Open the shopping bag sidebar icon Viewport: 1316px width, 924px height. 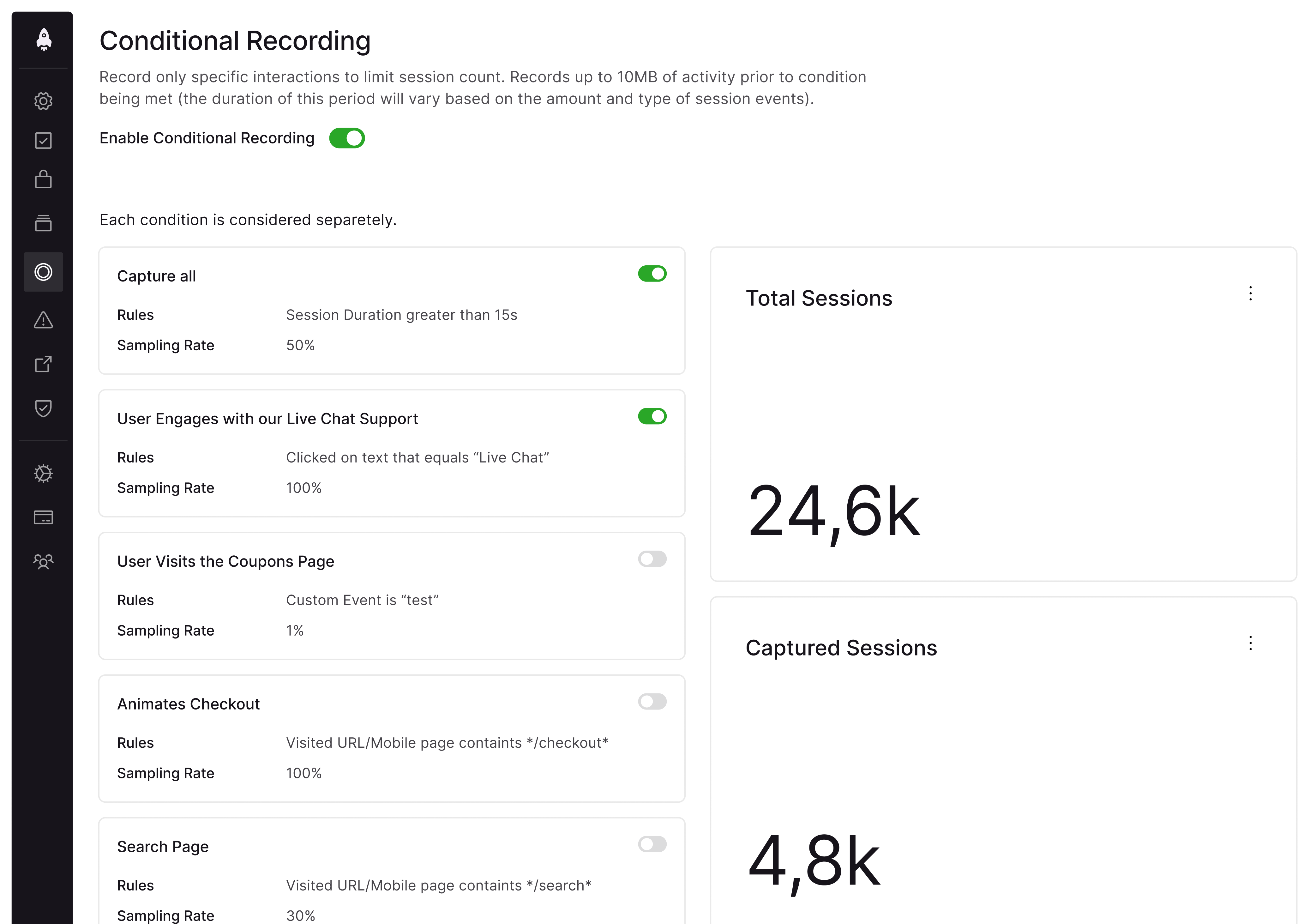[44, 179]
